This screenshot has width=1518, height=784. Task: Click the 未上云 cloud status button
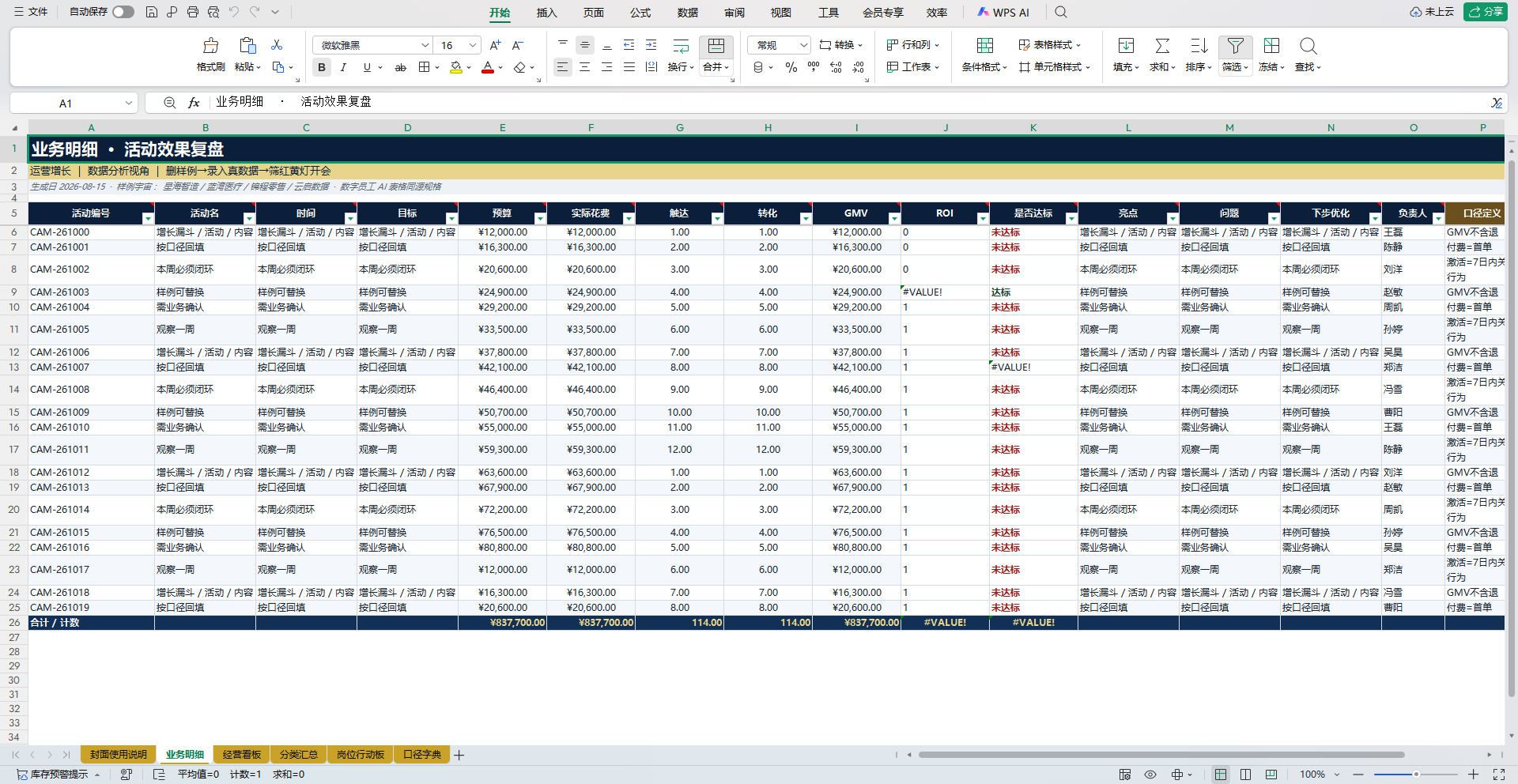1432,12
